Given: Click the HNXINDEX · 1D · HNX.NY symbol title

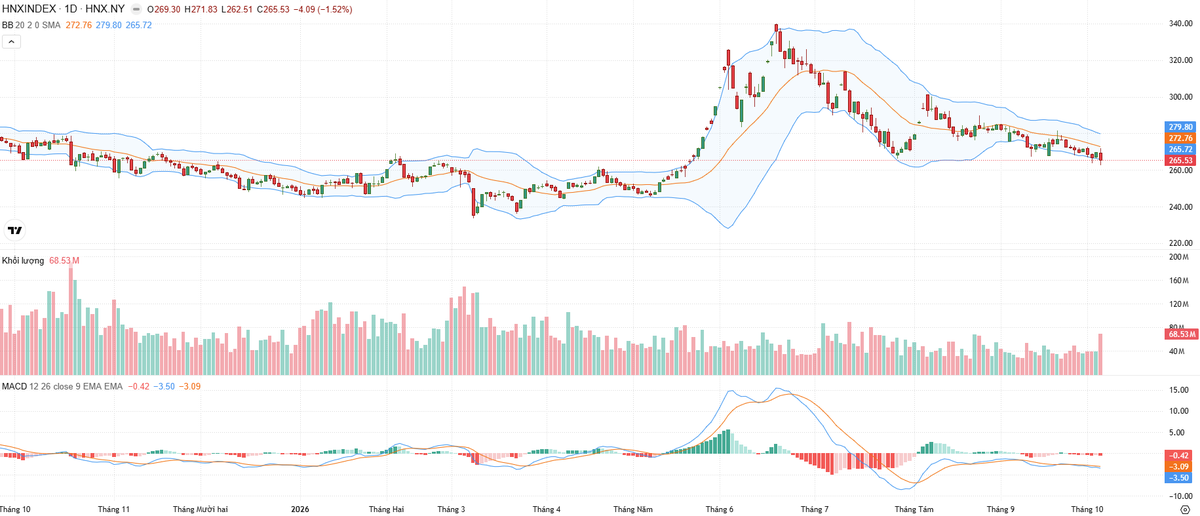Looking at the screenshot, I should (63, 9).
